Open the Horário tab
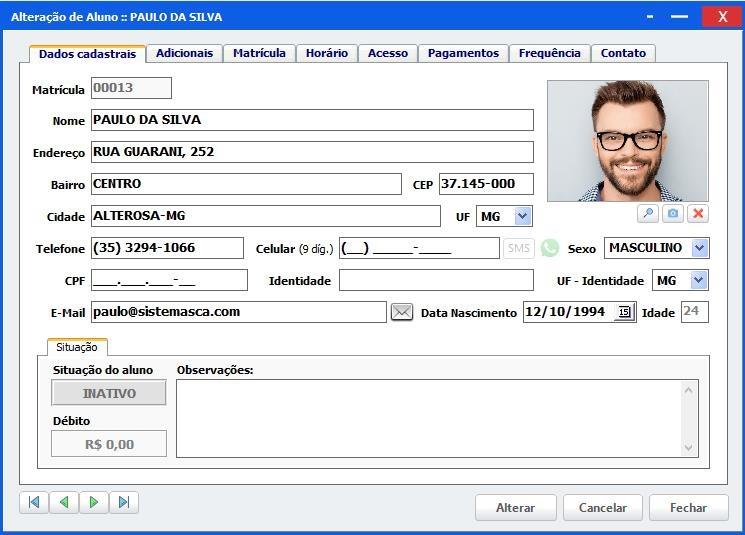The width and height of the screenshot is (745, 535). 327,53
